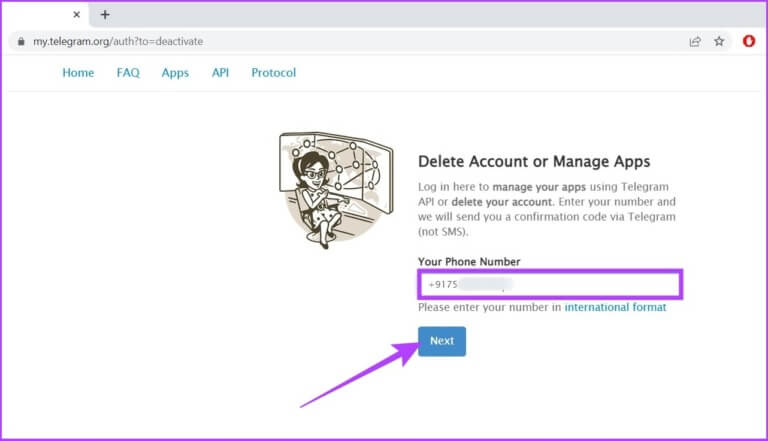Close the current browser tab

(x=76, y=15)
